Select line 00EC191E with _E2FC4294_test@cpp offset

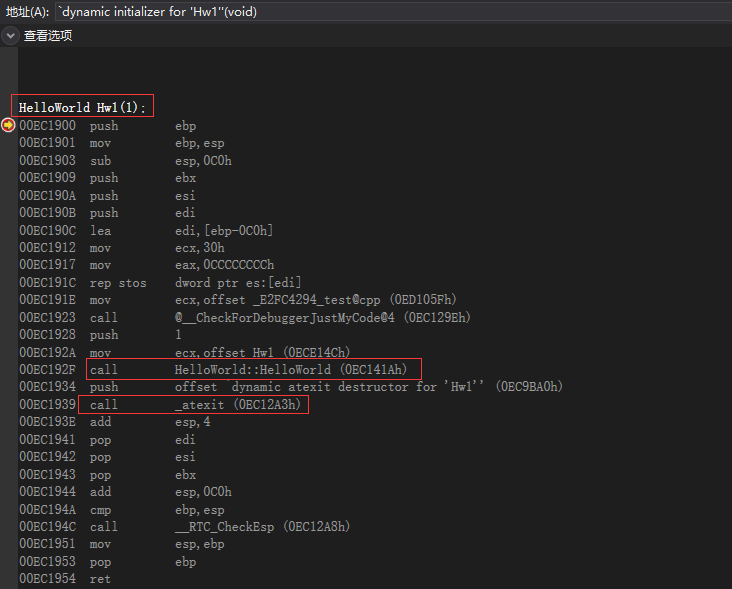238,300
